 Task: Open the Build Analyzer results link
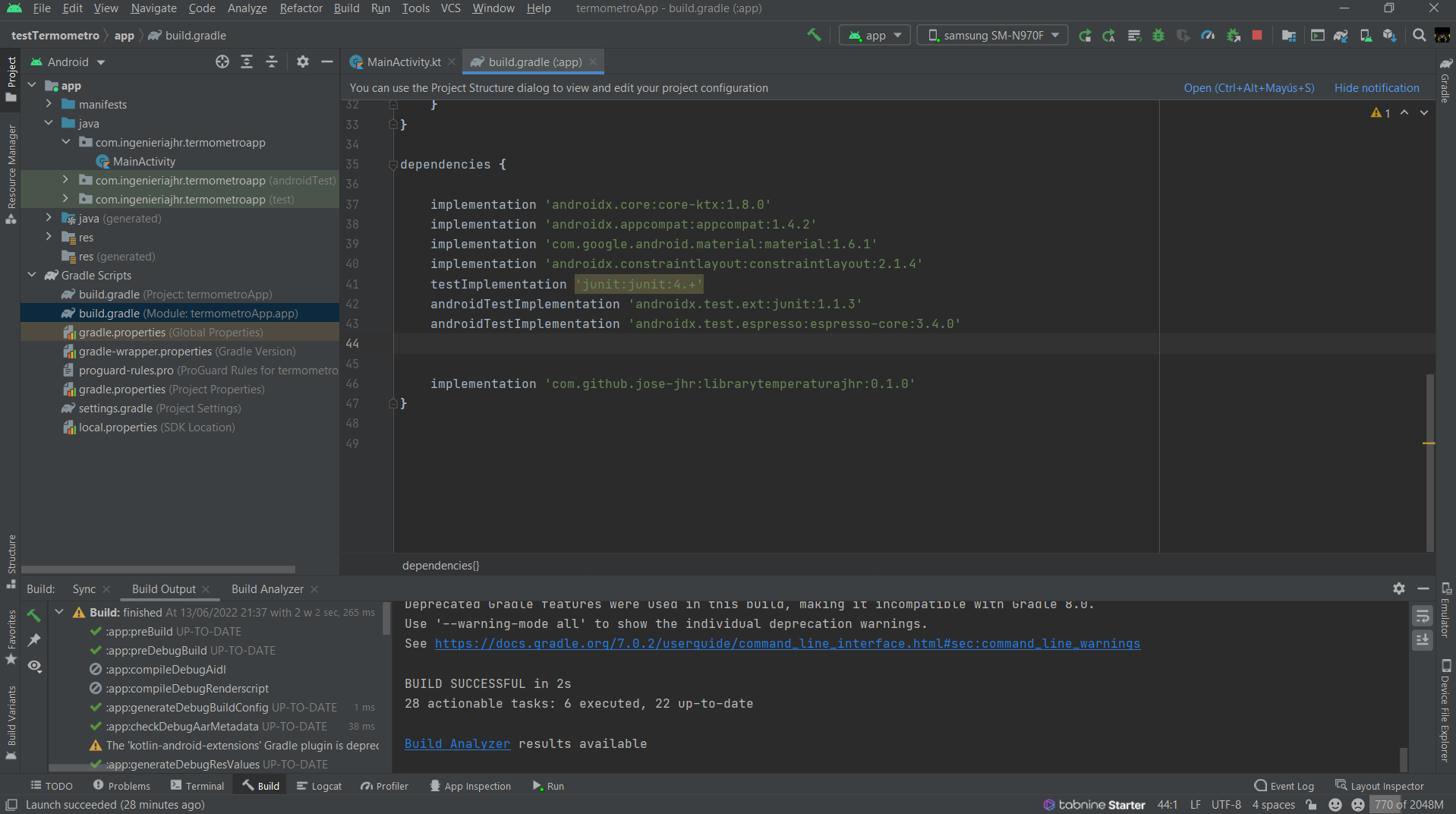click(x=457, y=743)
